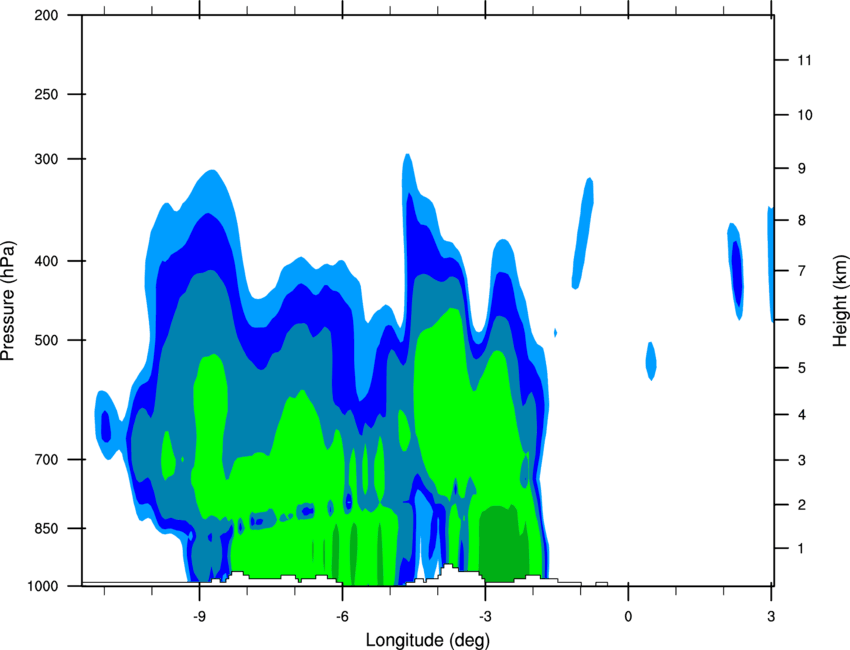Image resolution: width=850 pixels, height=650 pixels.
Task: Click the 'Longitude (deg)' axis title
Action: 428,640
